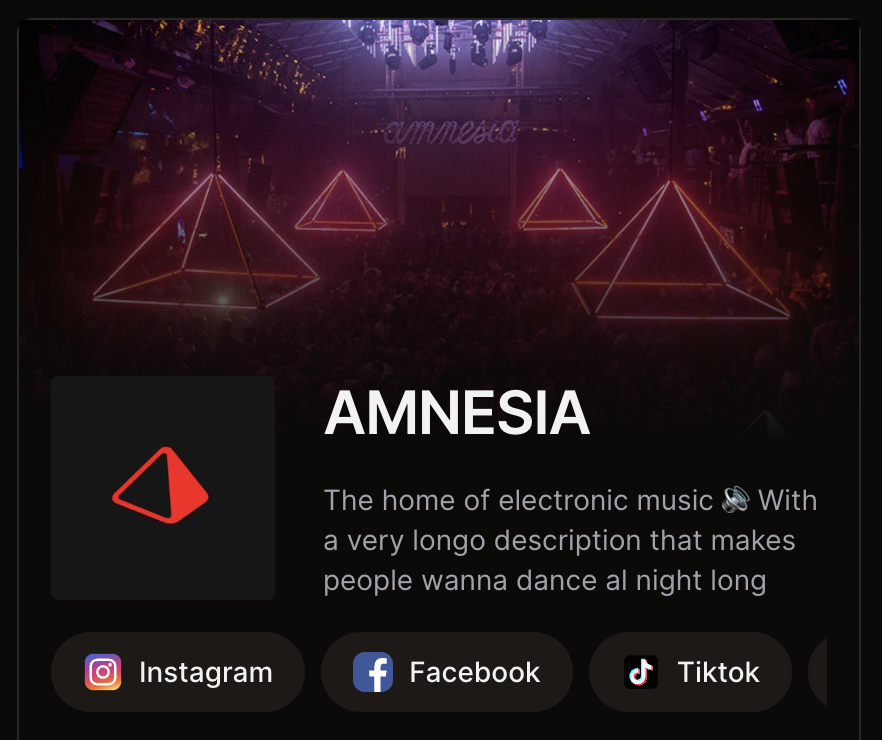The image size is (882, 740).
Task: Open the Facebook text label
Action: tap(475, 672)
